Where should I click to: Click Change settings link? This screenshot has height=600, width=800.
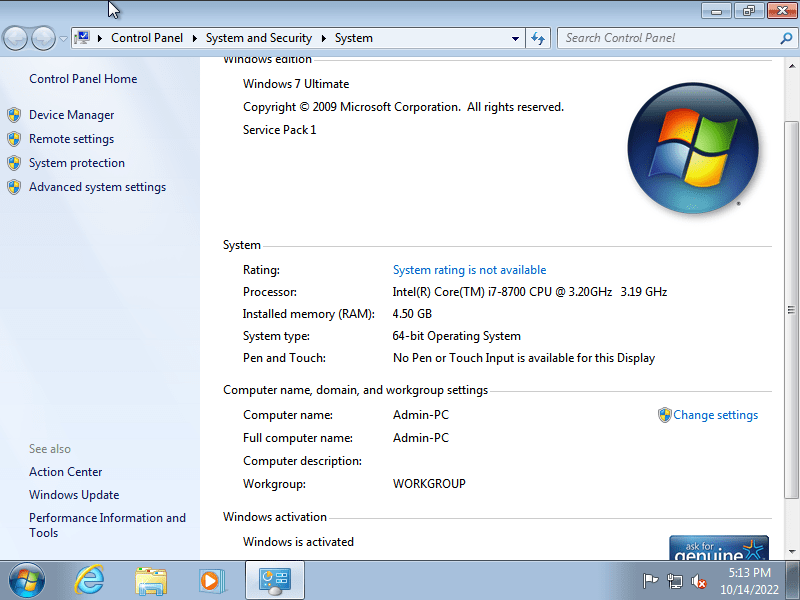coord(715,415)
